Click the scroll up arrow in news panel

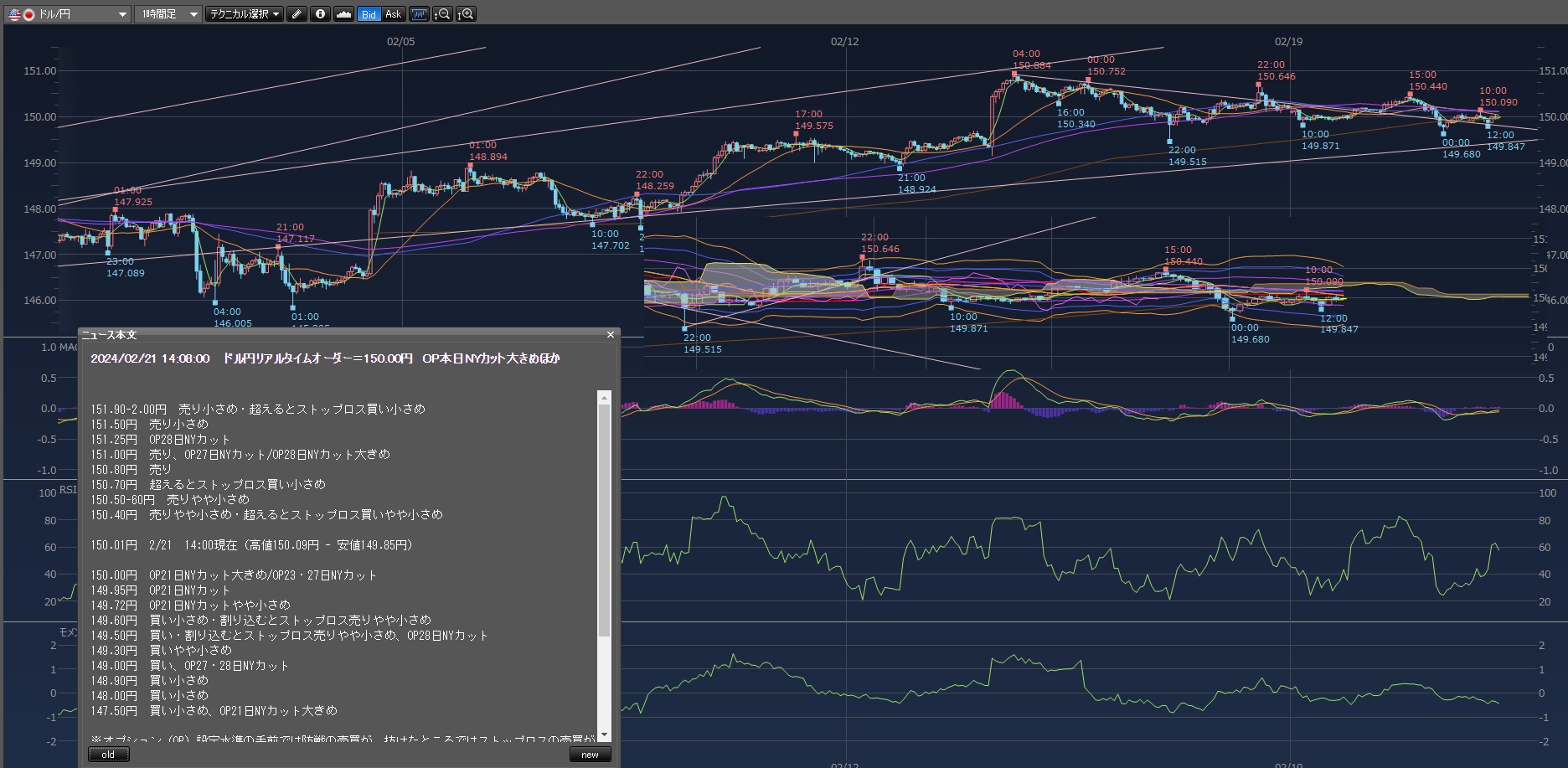click(604, 397)
